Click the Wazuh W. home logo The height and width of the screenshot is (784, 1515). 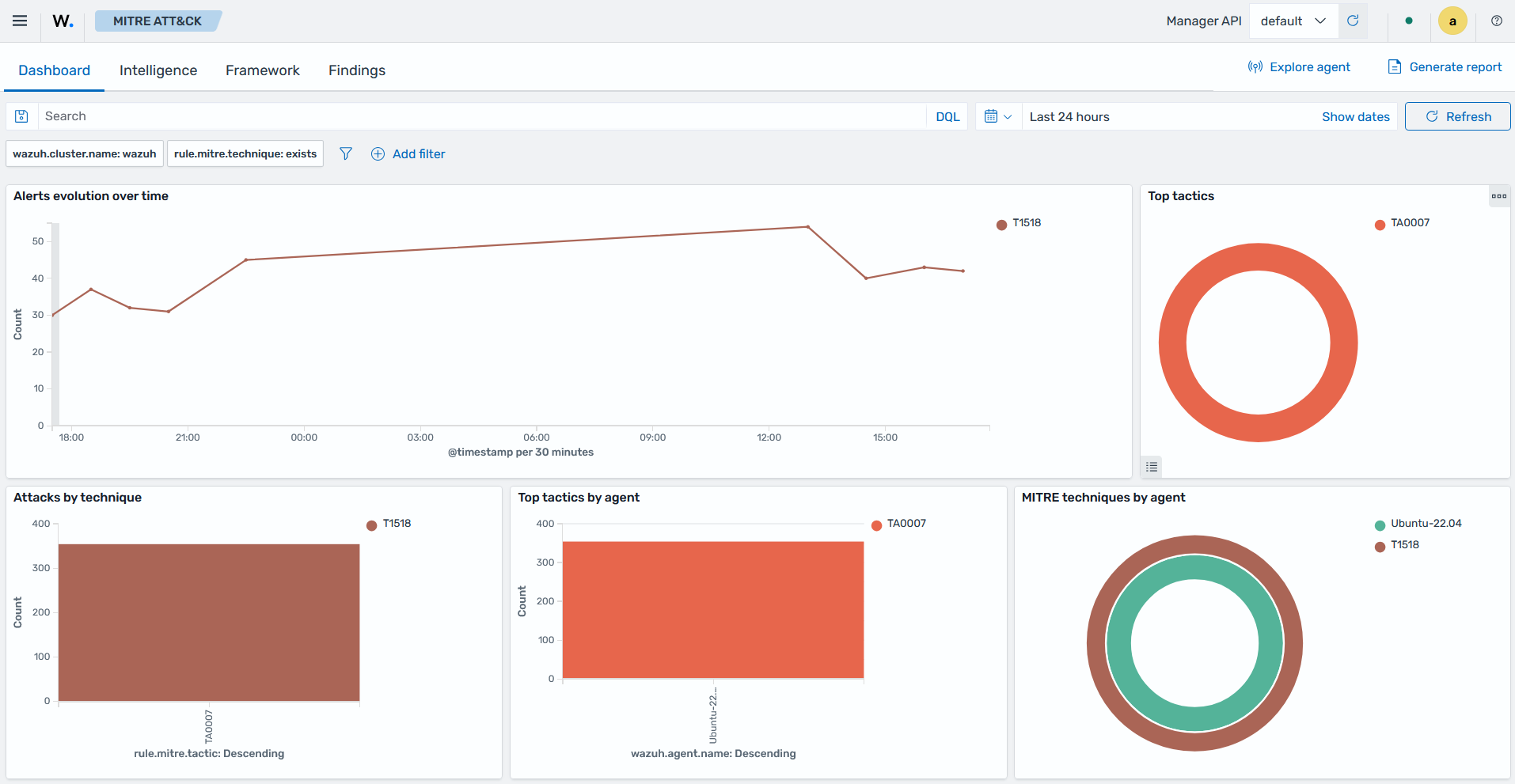coord(63,21)
